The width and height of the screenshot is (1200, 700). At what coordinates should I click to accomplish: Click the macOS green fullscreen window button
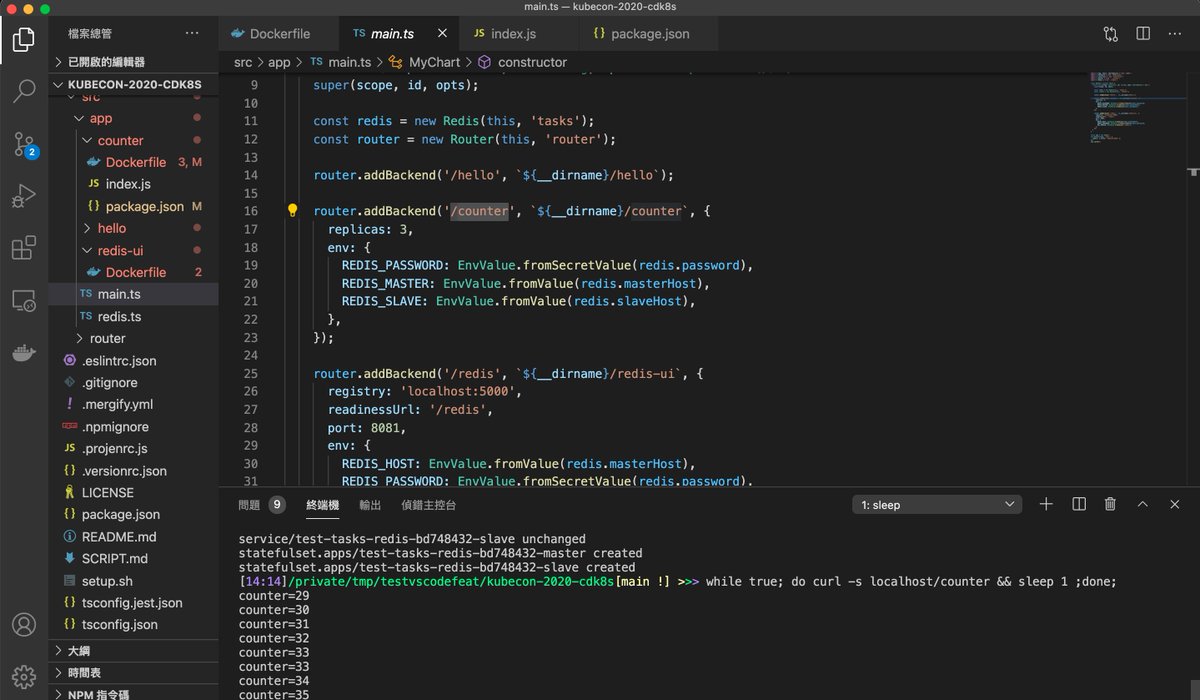pos(45,8)
